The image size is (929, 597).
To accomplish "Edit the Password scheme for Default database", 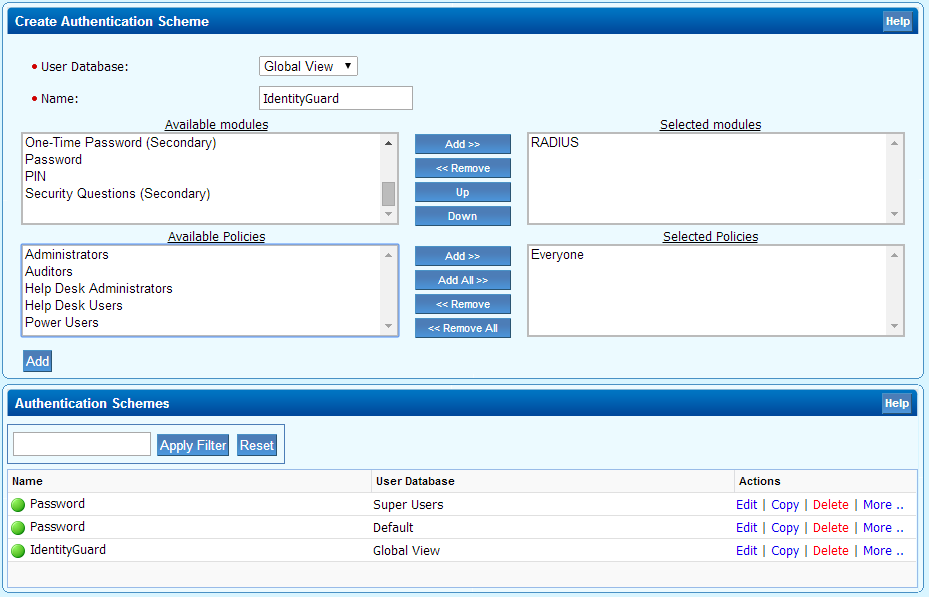I will click(747, 528).
